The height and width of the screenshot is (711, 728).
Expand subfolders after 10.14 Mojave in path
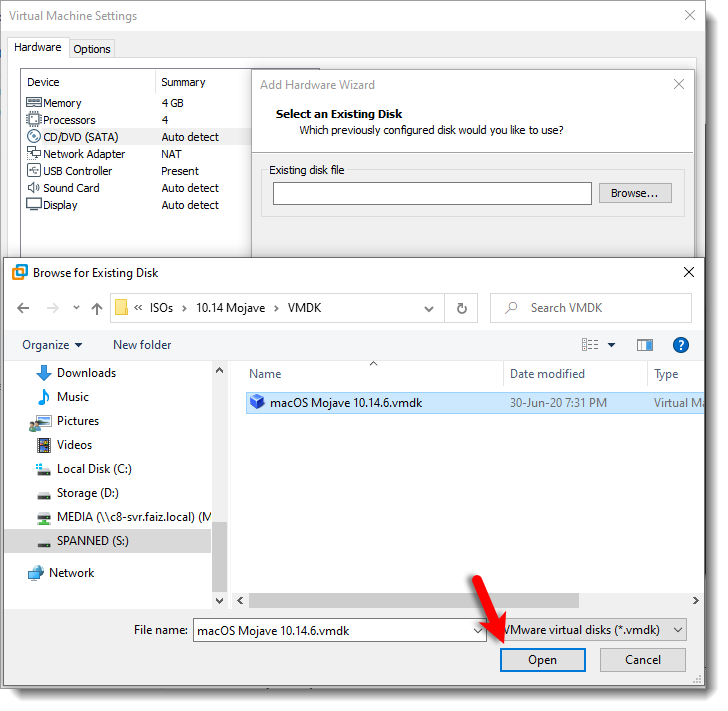tap(276, 308)
